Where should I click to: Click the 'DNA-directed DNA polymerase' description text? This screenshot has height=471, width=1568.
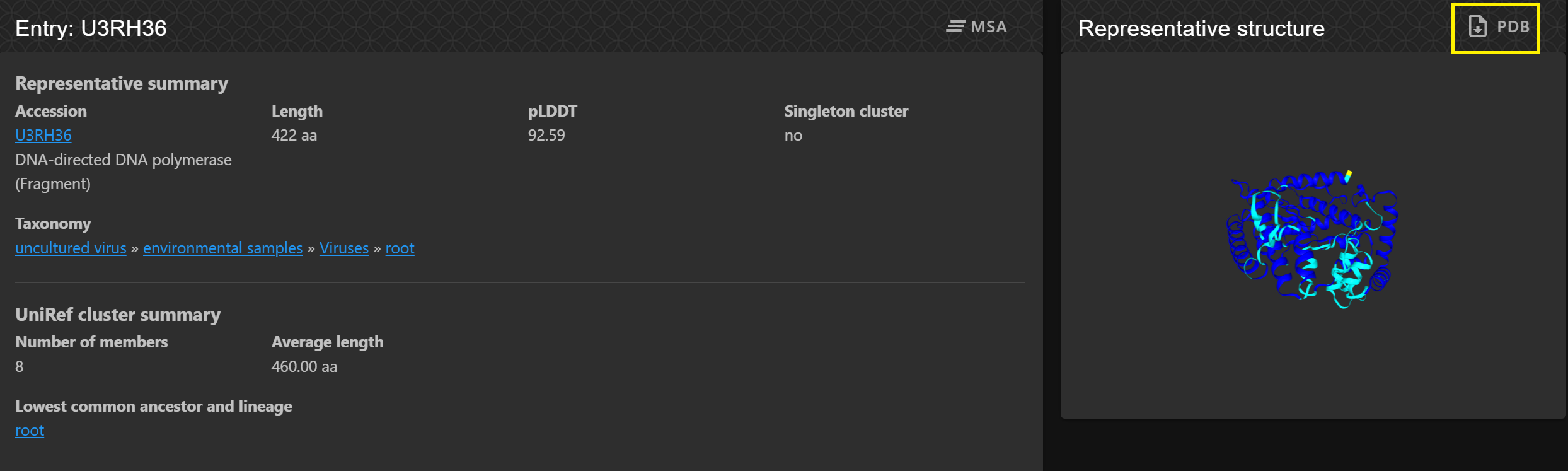[x=124, y=160]
